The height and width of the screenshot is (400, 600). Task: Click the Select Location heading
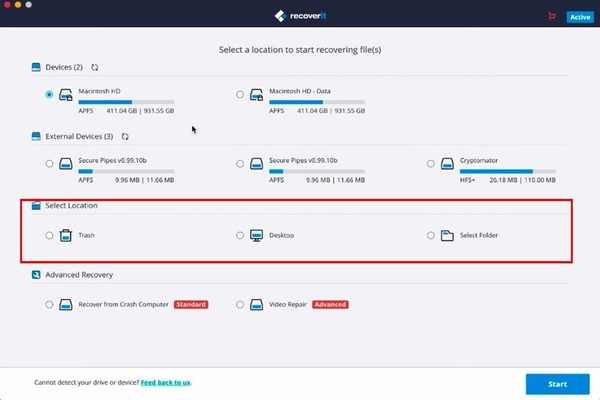pyautogui.click(x=72, y=206)
